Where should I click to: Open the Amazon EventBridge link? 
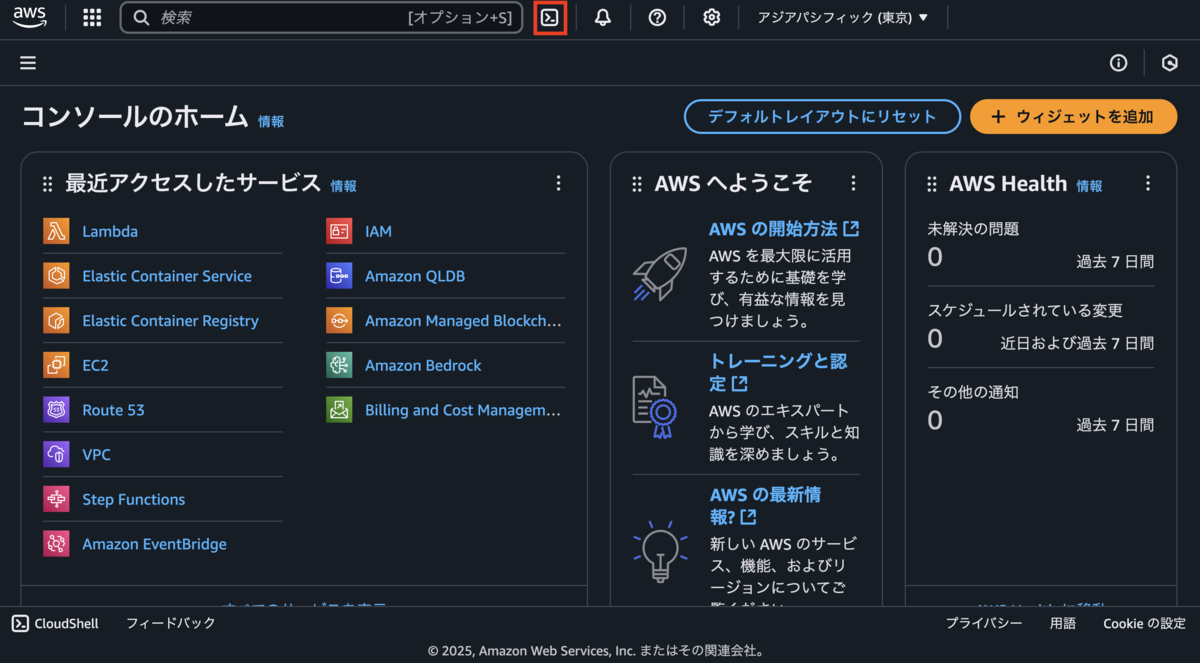pyautogui.click(x=154, y=544)
